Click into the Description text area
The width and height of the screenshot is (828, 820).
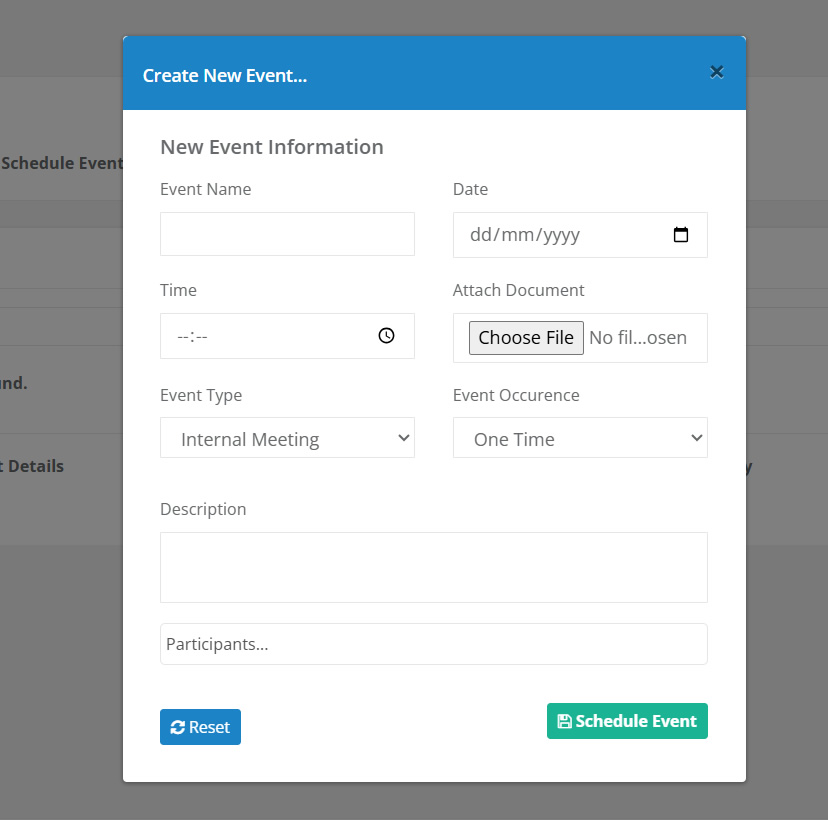(434, 567)
